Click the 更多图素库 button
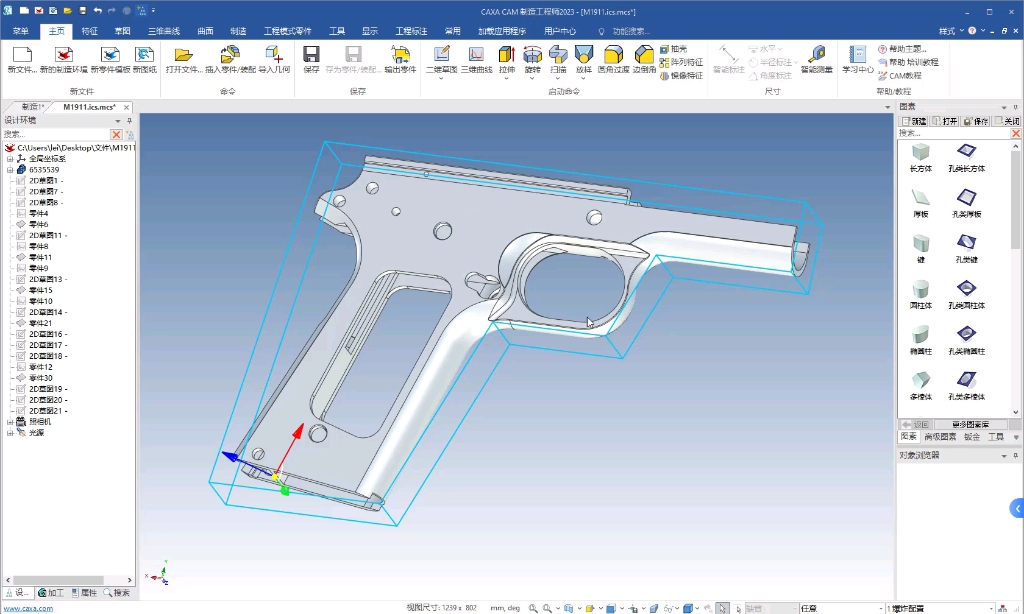The width and height of the screenshot is (1024, 614). click(970, 425)
